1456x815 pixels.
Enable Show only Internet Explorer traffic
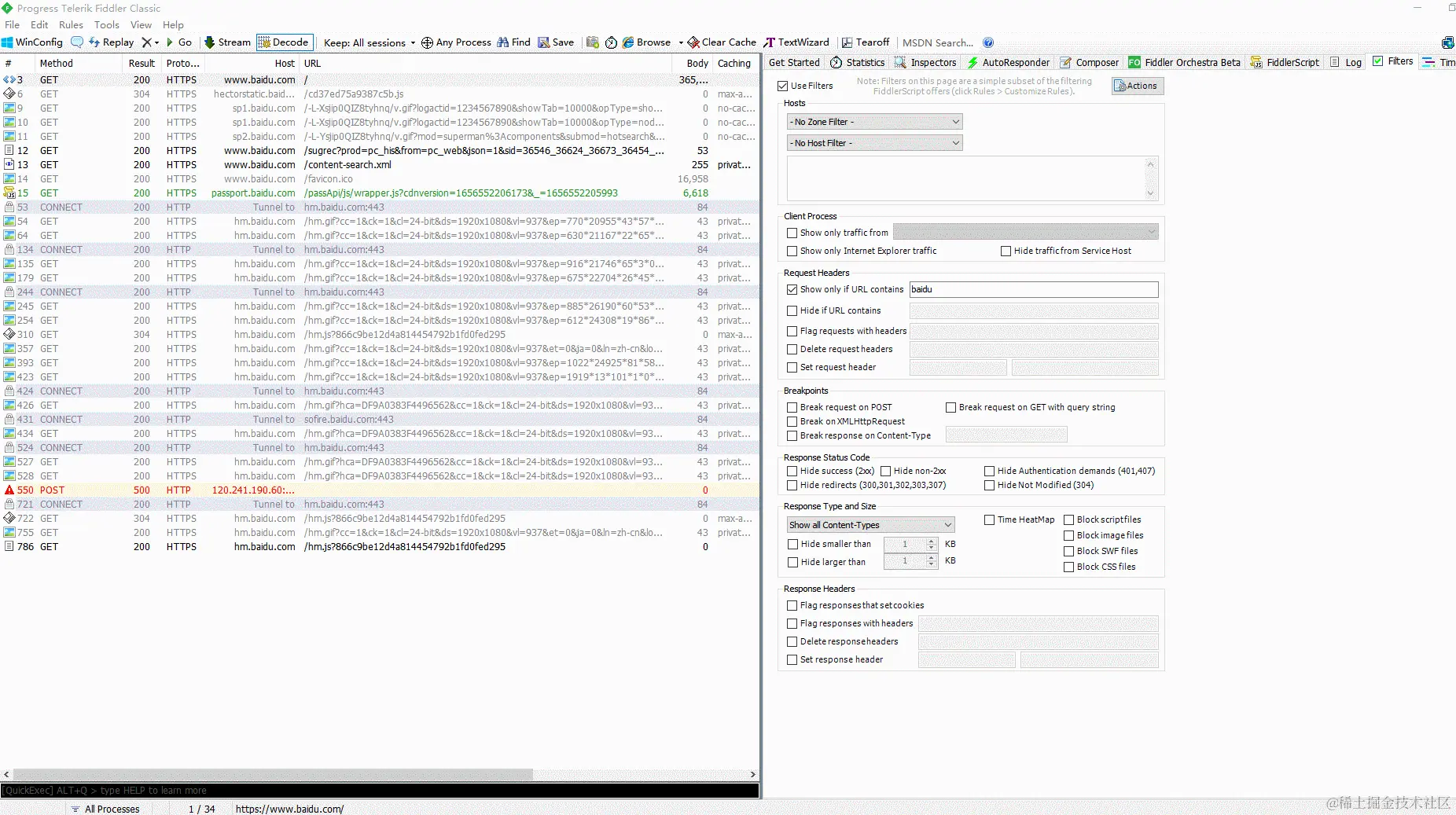[792, 251]
